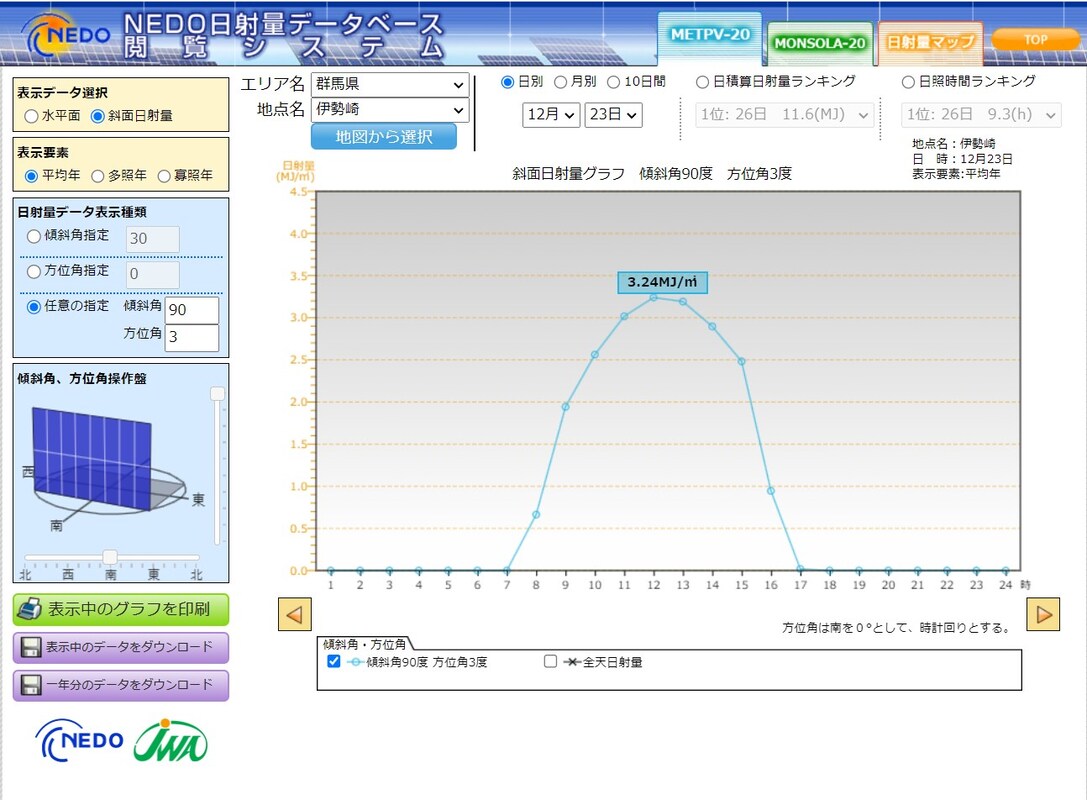
Task: Click the graph data point at hour 12
Action: tap(654, 297)
